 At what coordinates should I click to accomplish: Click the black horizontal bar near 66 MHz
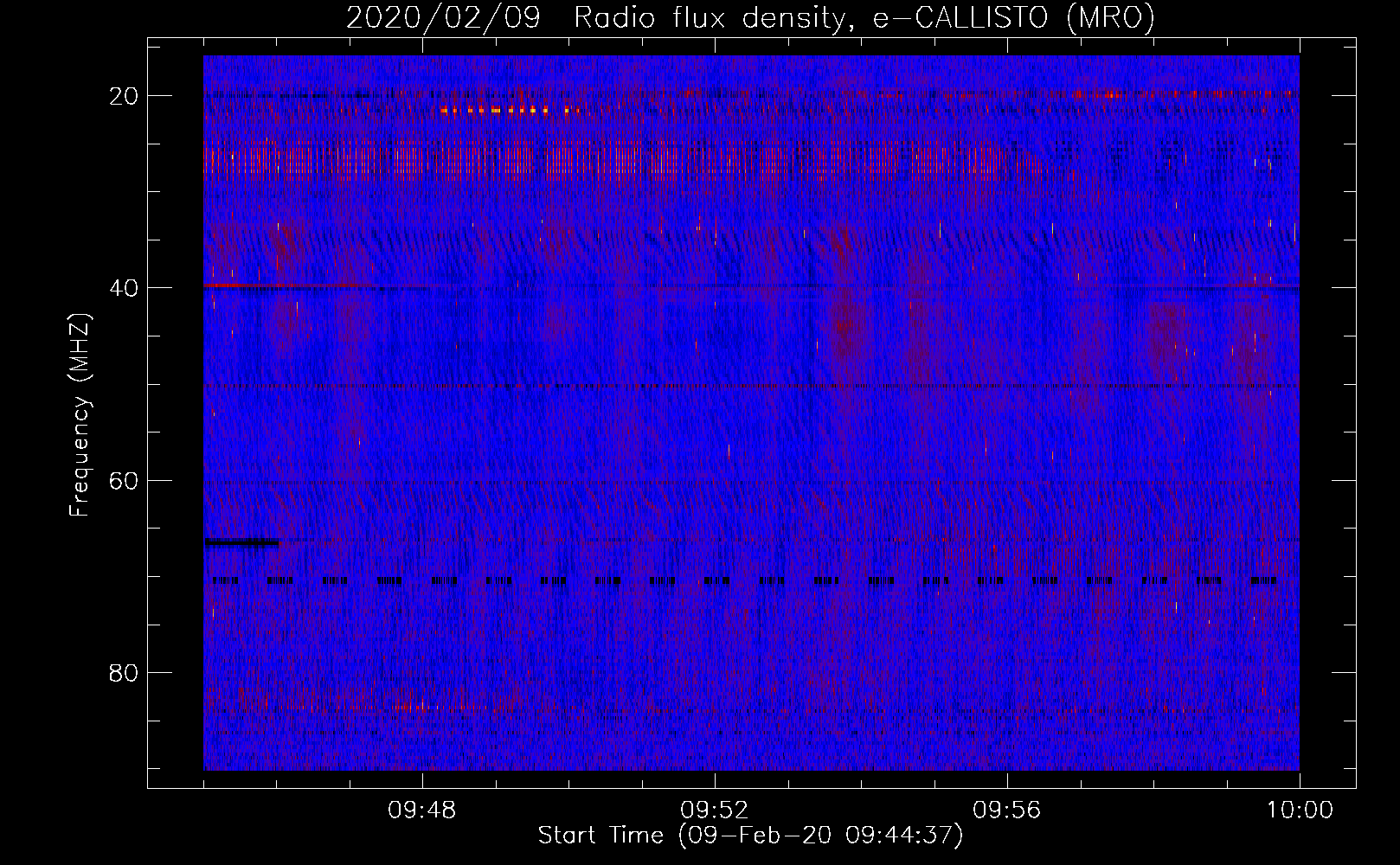[241, 542]
